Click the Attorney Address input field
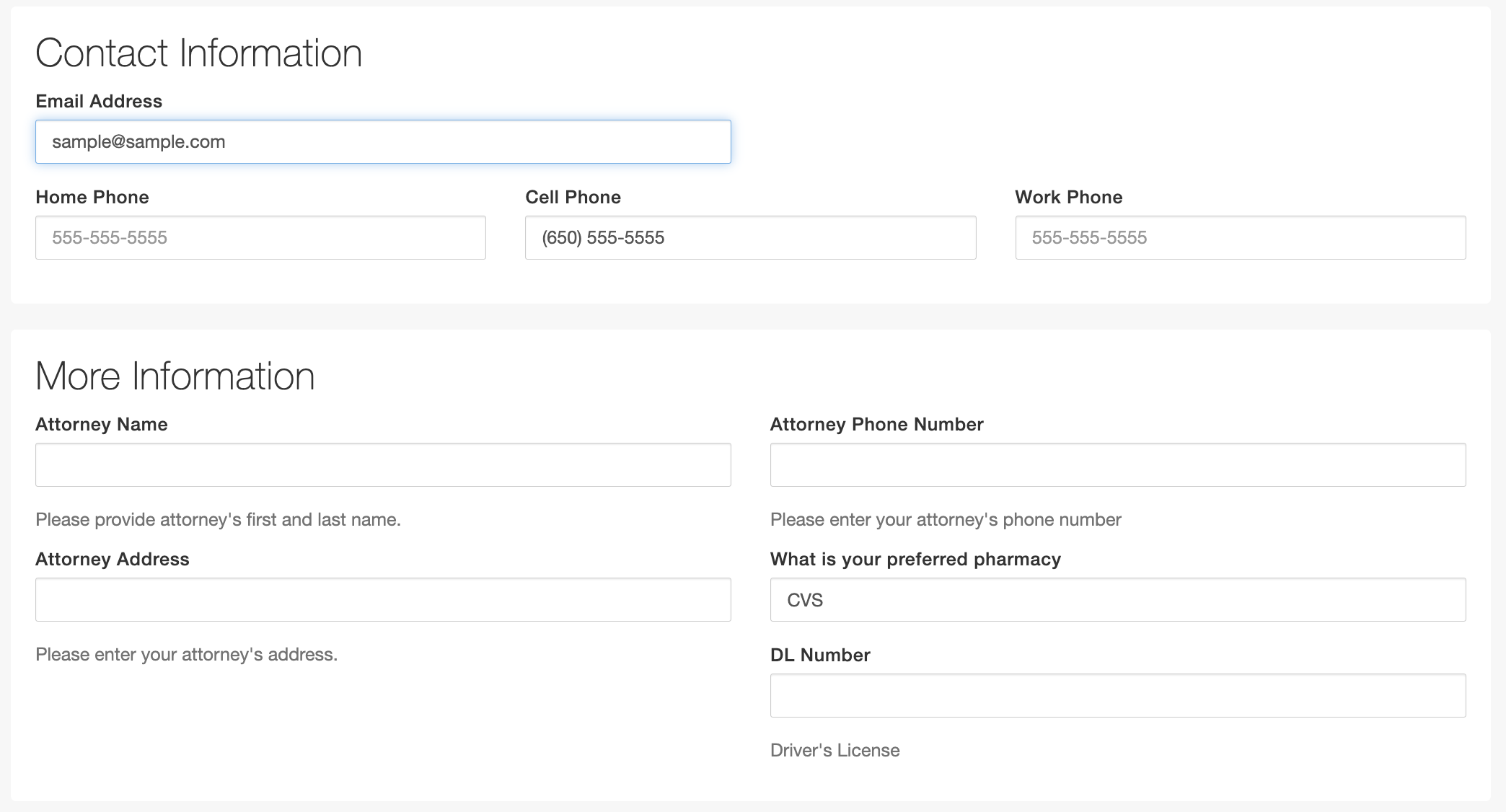The width and height of the screenshot is (1506, 812). point(384,600)
